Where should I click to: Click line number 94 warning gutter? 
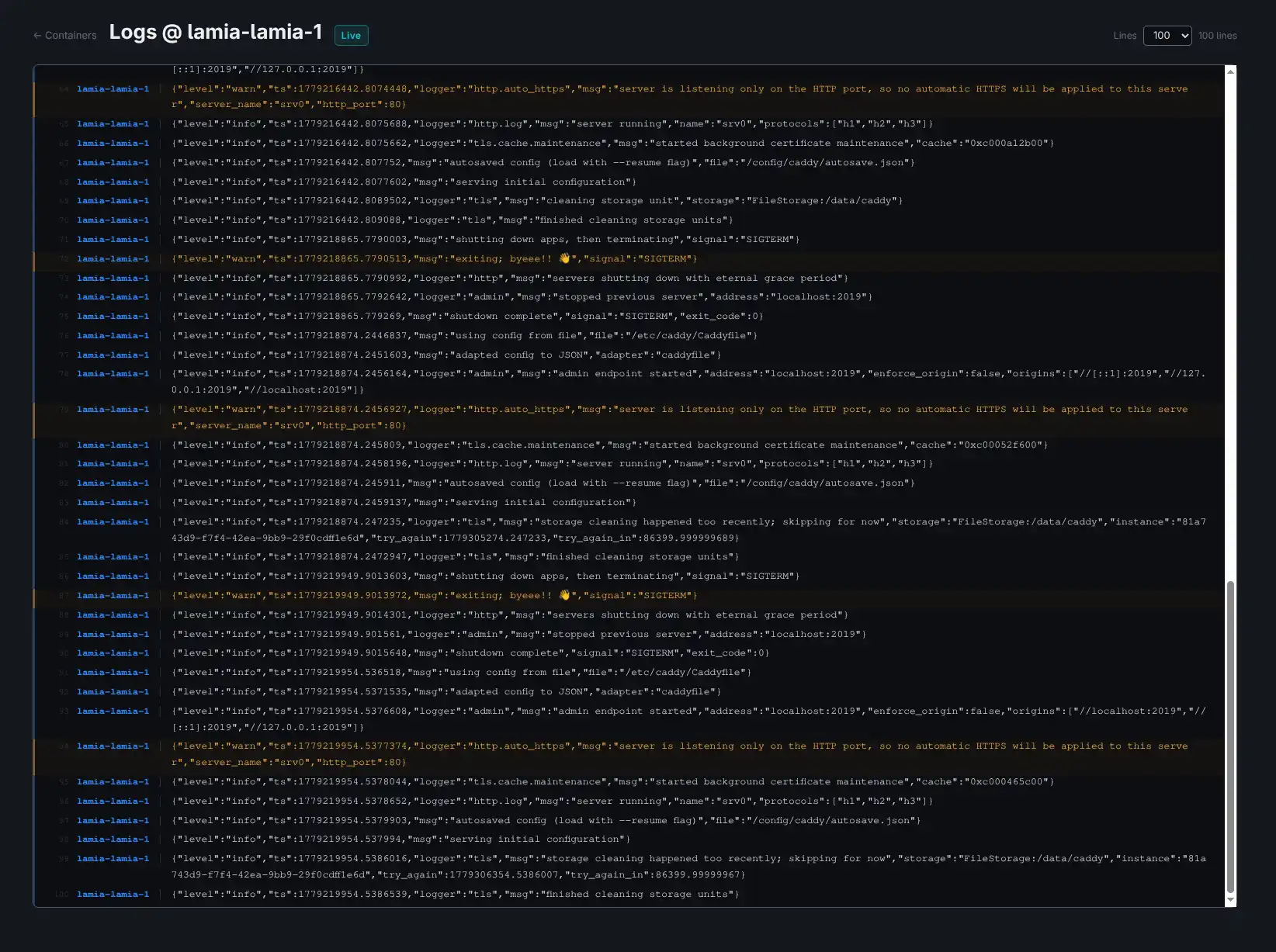(x=64, y=746)
